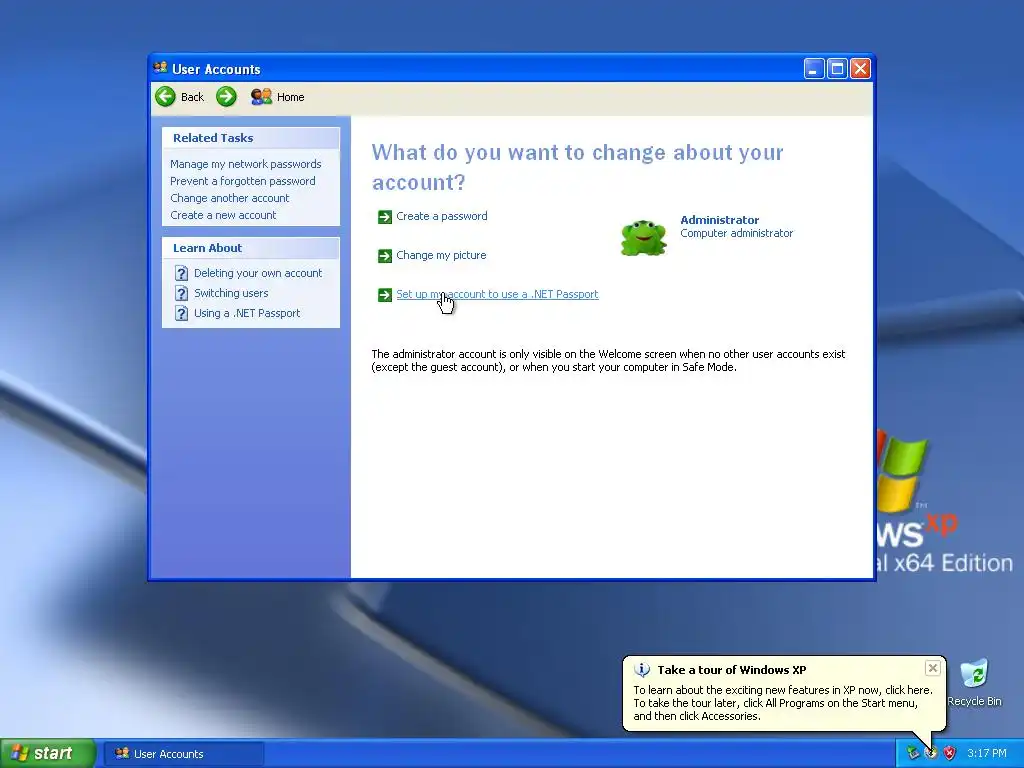Click the arrow icon beside Change my picture
The image size is (1024, 768).
[x=385, y=256]
